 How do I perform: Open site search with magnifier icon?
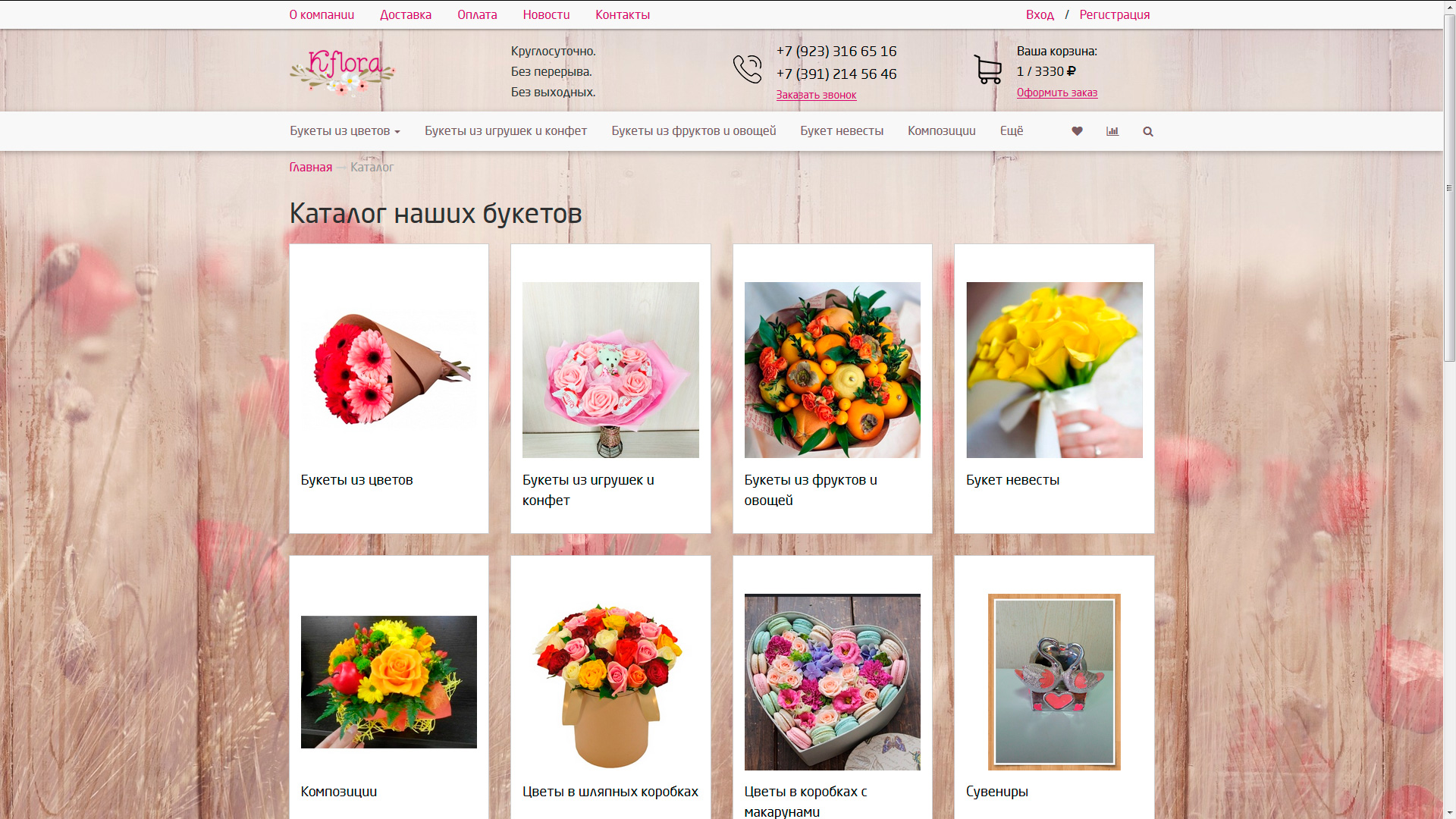(x=1148, y=131)
